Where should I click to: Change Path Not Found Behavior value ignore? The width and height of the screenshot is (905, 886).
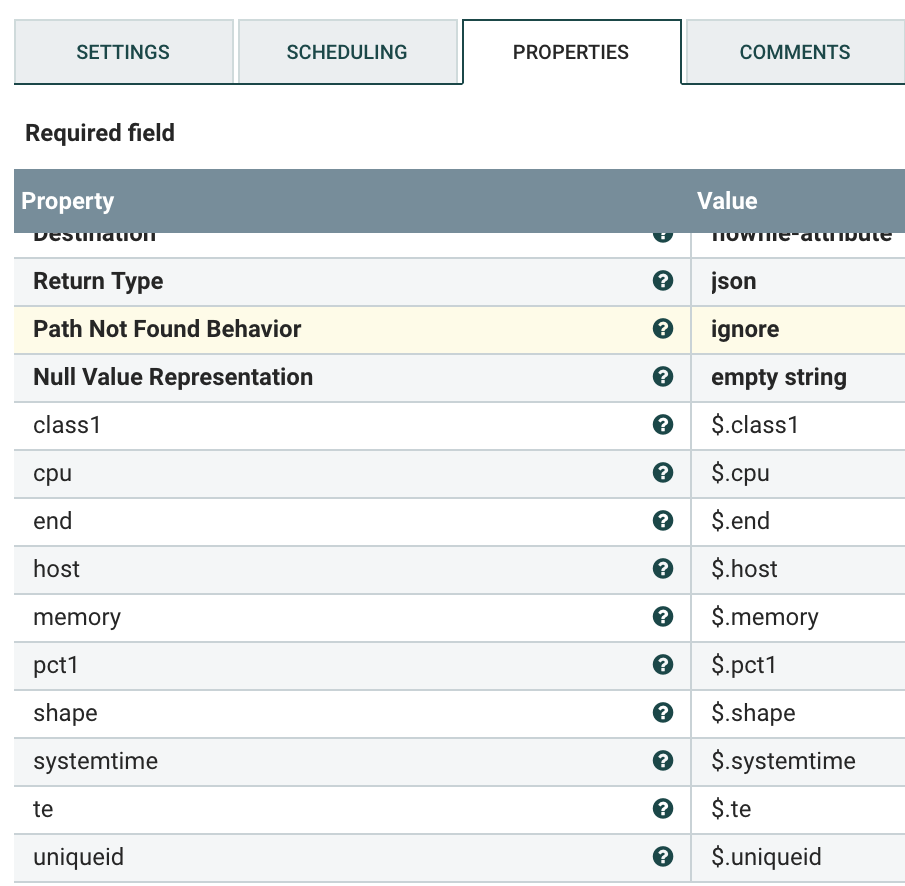pos(745,329)
